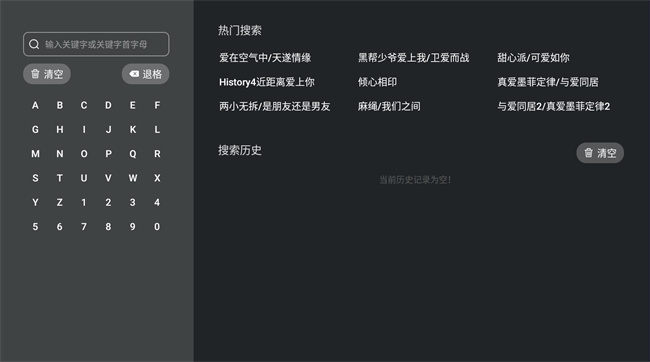650x362 pixels.
Task: Select letter K on the keyboard
Action: tap(133, 130)
